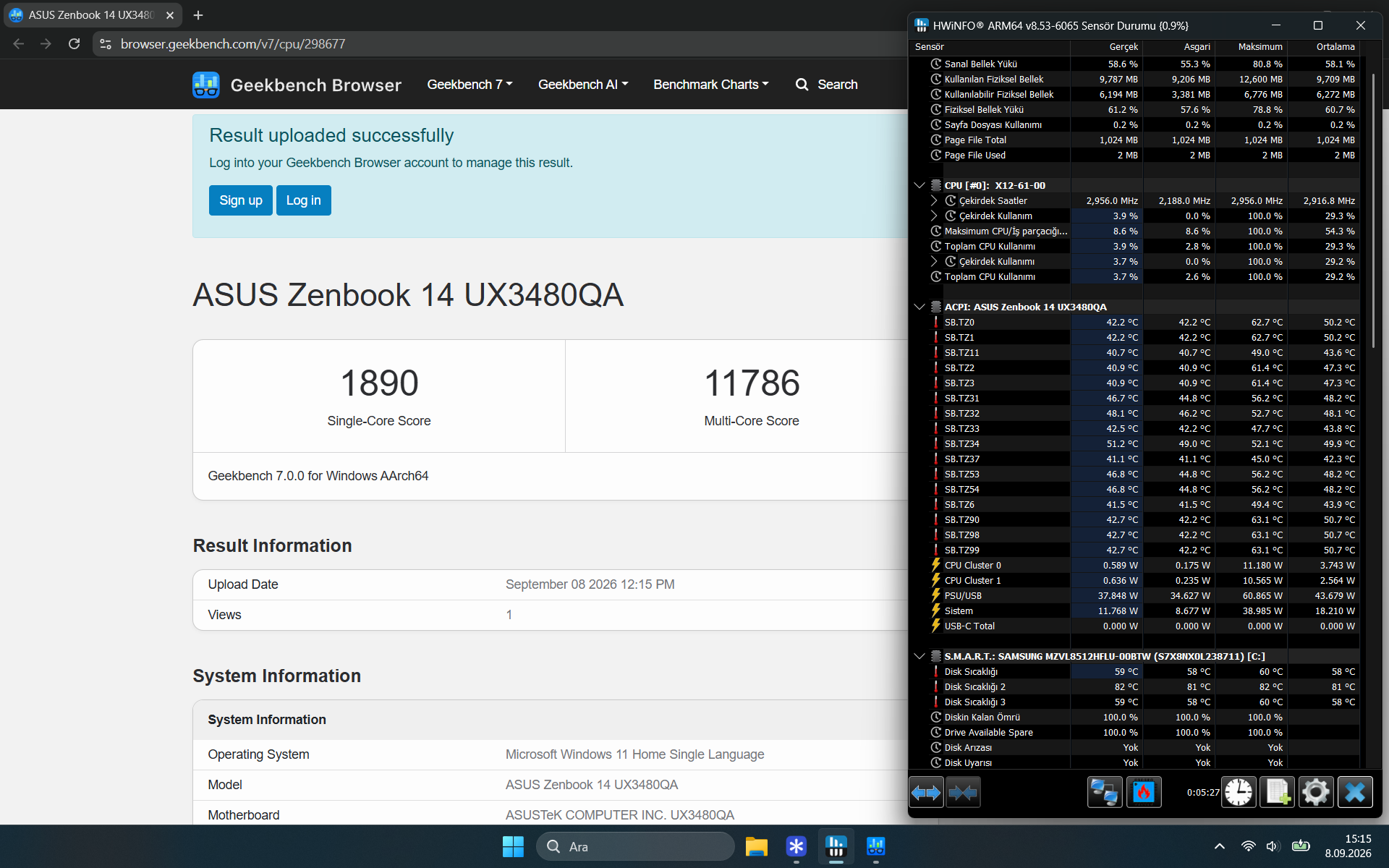Click the Log in button
The width and height of the screenshot is (1389, 868).
304,200
